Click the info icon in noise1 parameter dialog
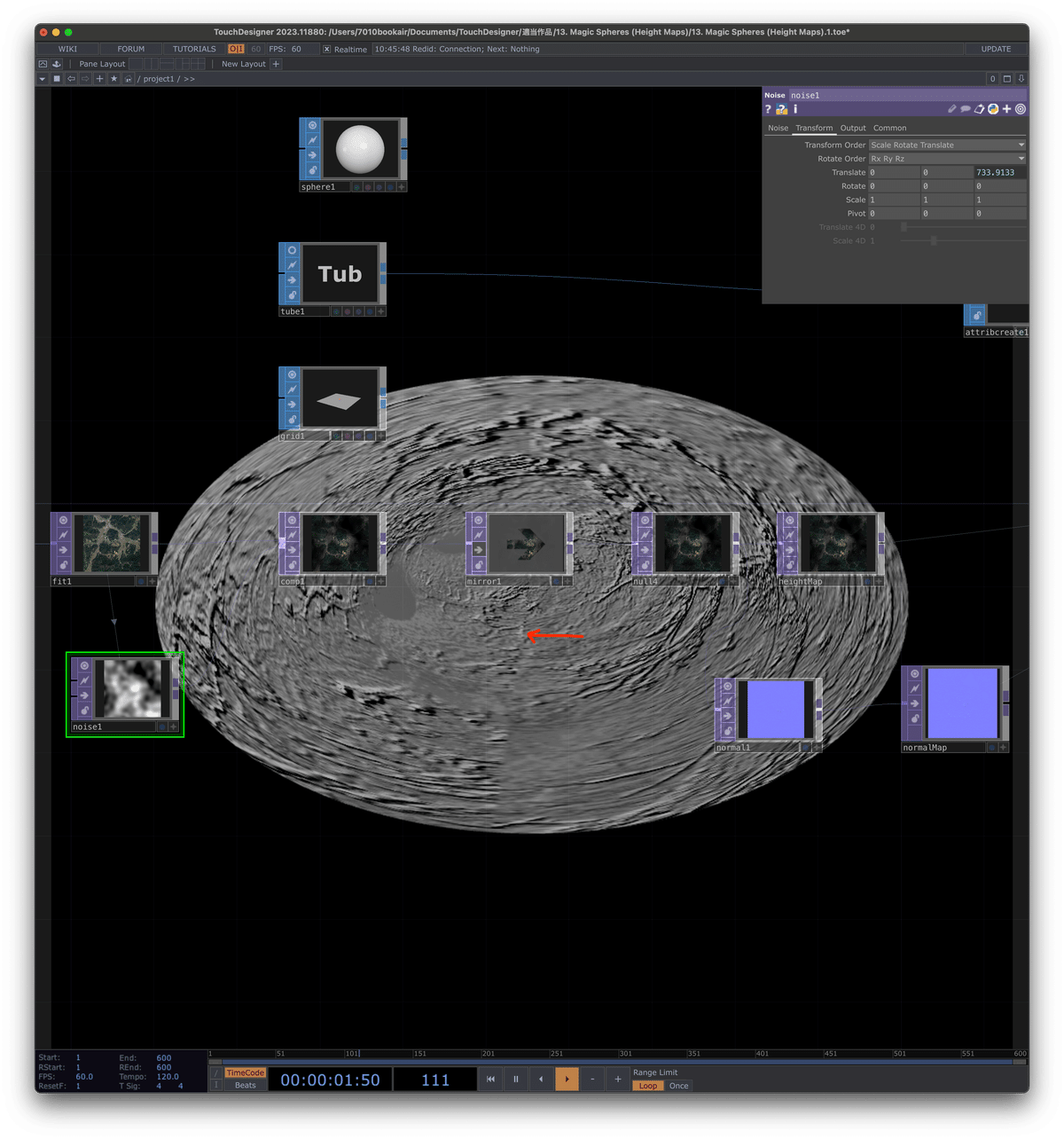The height and width of the screenshot is (1139, 1064). click(x=794, y=109)
